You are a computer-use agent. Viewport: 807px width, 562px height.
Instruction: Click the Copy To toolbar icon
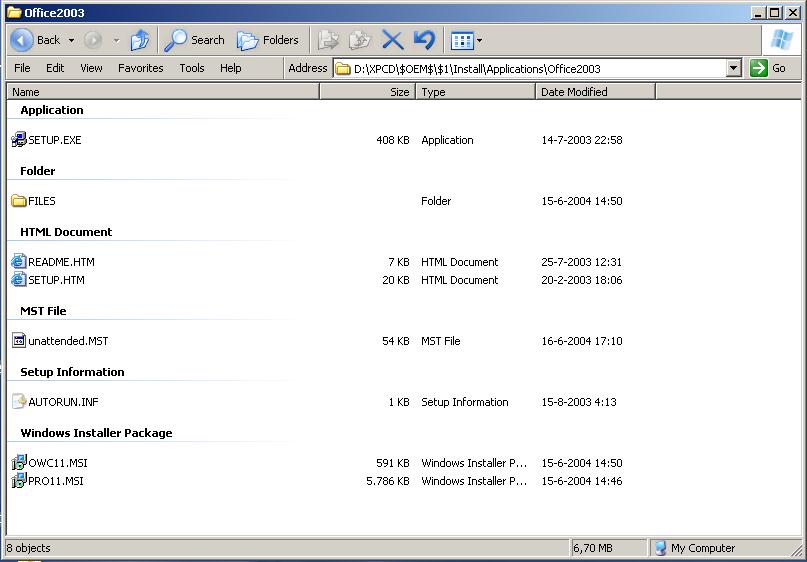(360, 40)
